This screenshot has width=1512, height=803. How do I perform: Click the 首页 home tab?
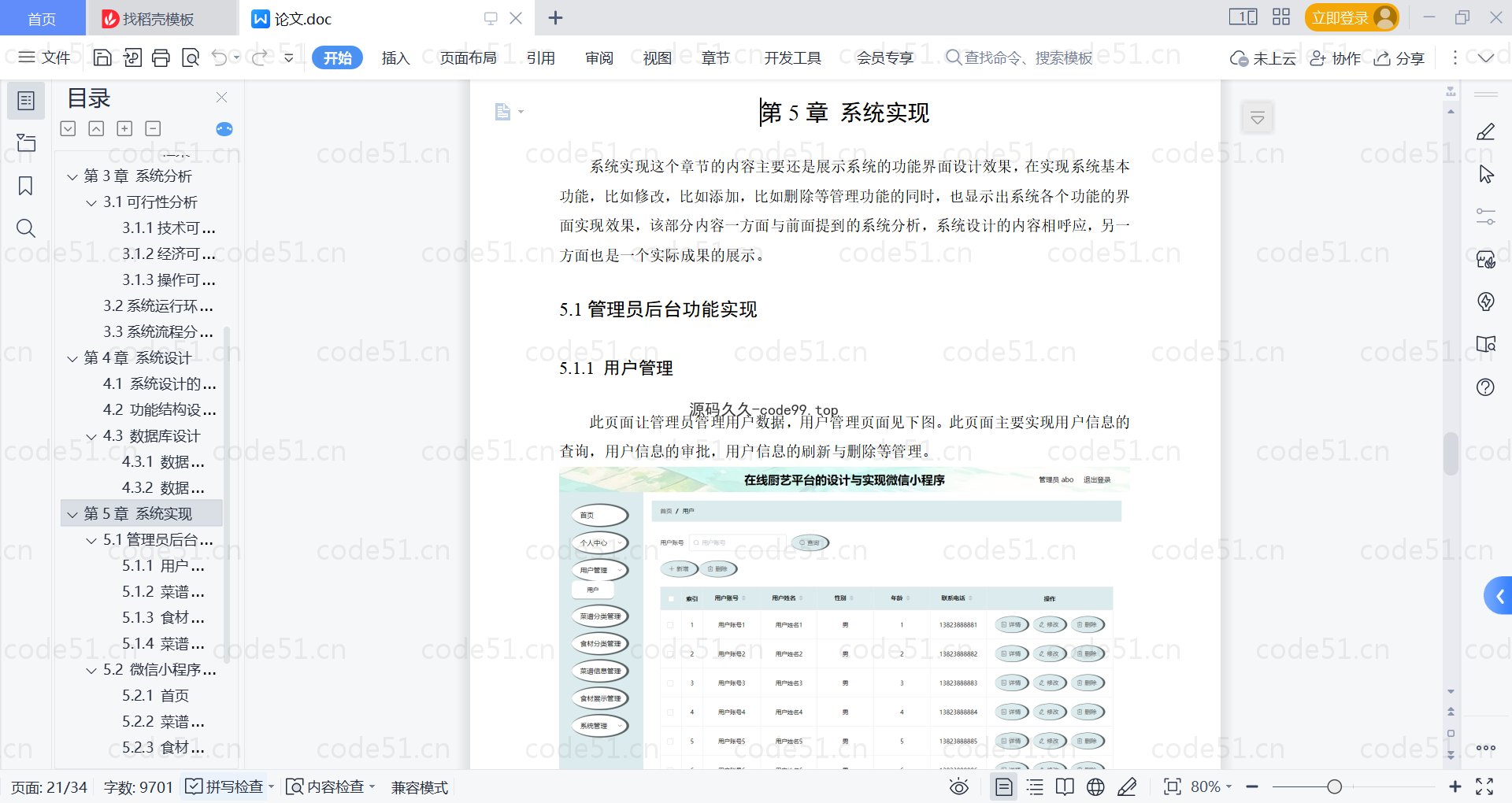click(42, 18)
